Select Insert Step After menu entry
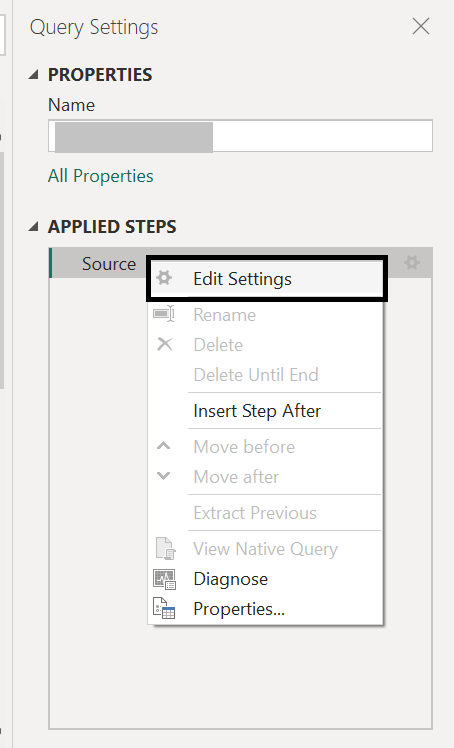Screen dimensions: 454x748 pyautogui.click(x=258, y=411)
